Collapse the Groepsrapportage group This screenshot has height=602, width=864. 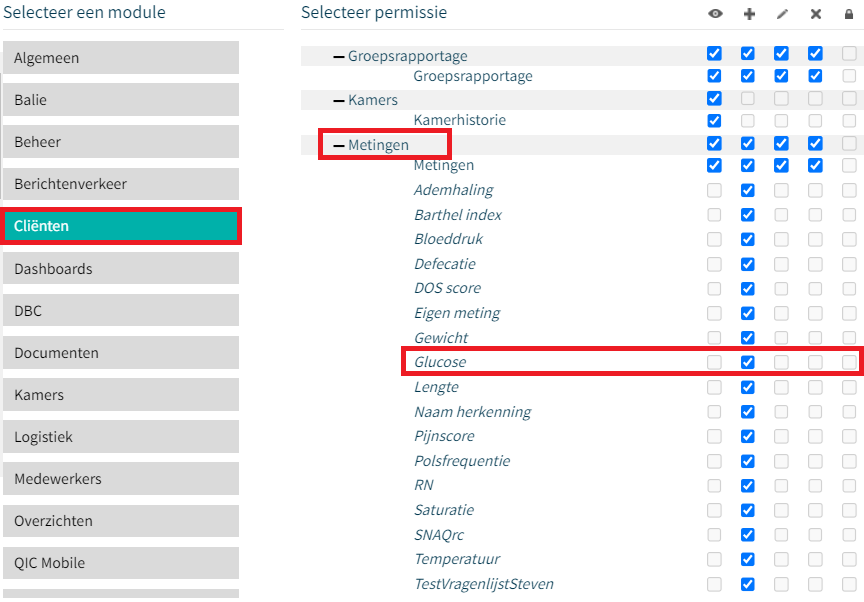tap(338, 56)
